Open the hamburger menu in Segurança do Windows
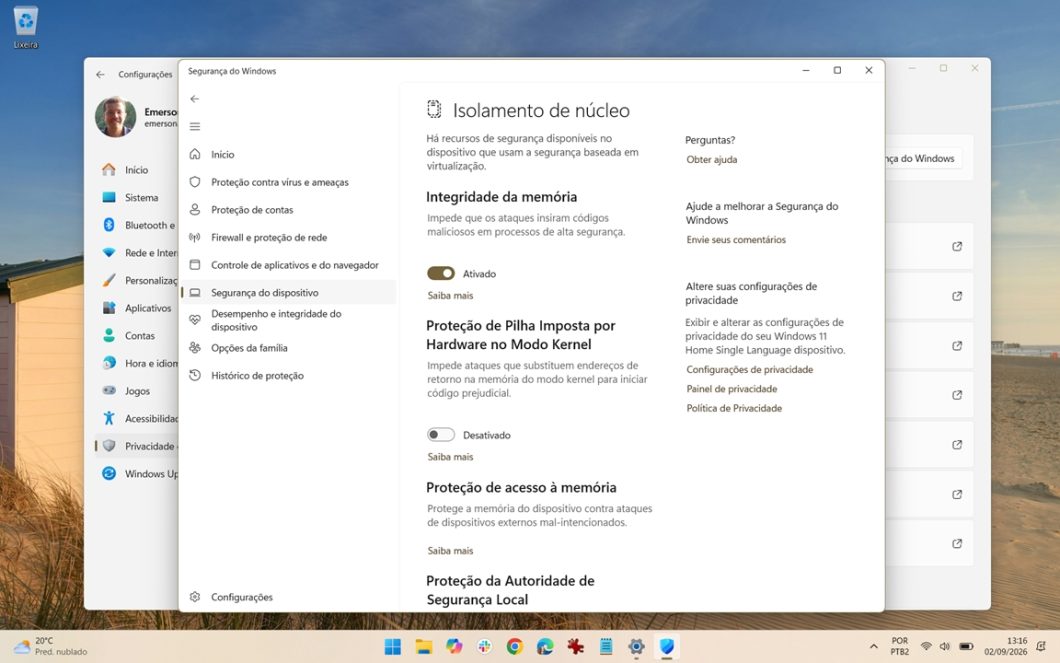The width and height of the screenshot is (1060, 663). click(x=195, y=126)
